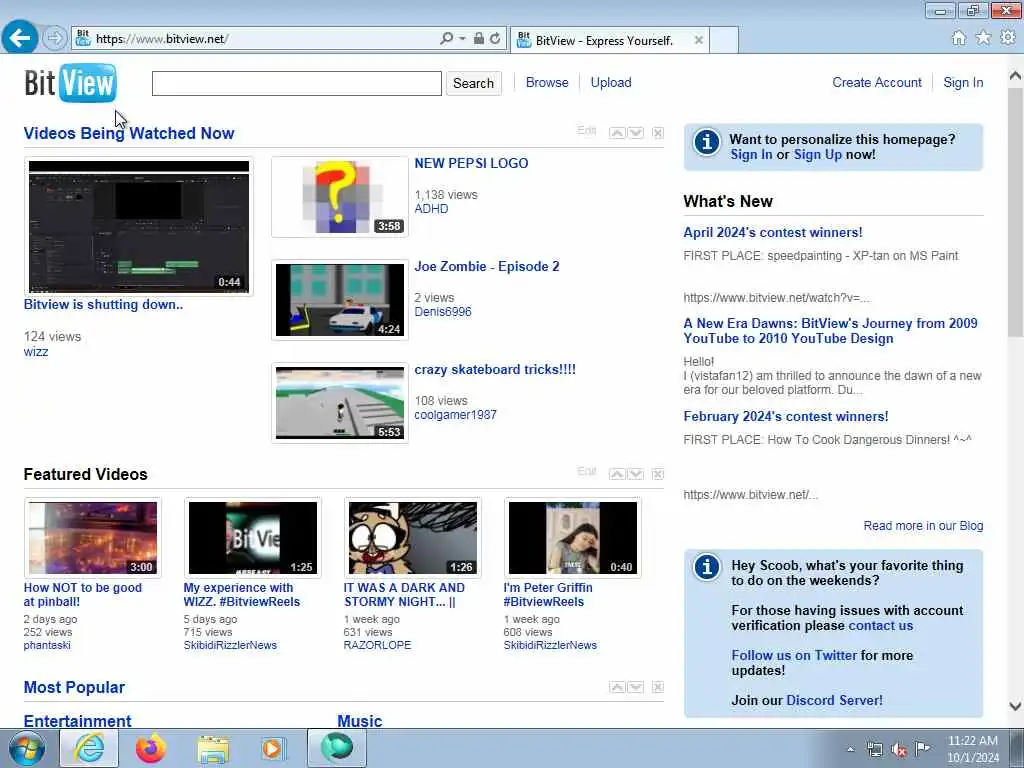Open the Joe Zombie Episode 2 thumbnail
Screen dimensions: 1024x768
coord(340,300)
